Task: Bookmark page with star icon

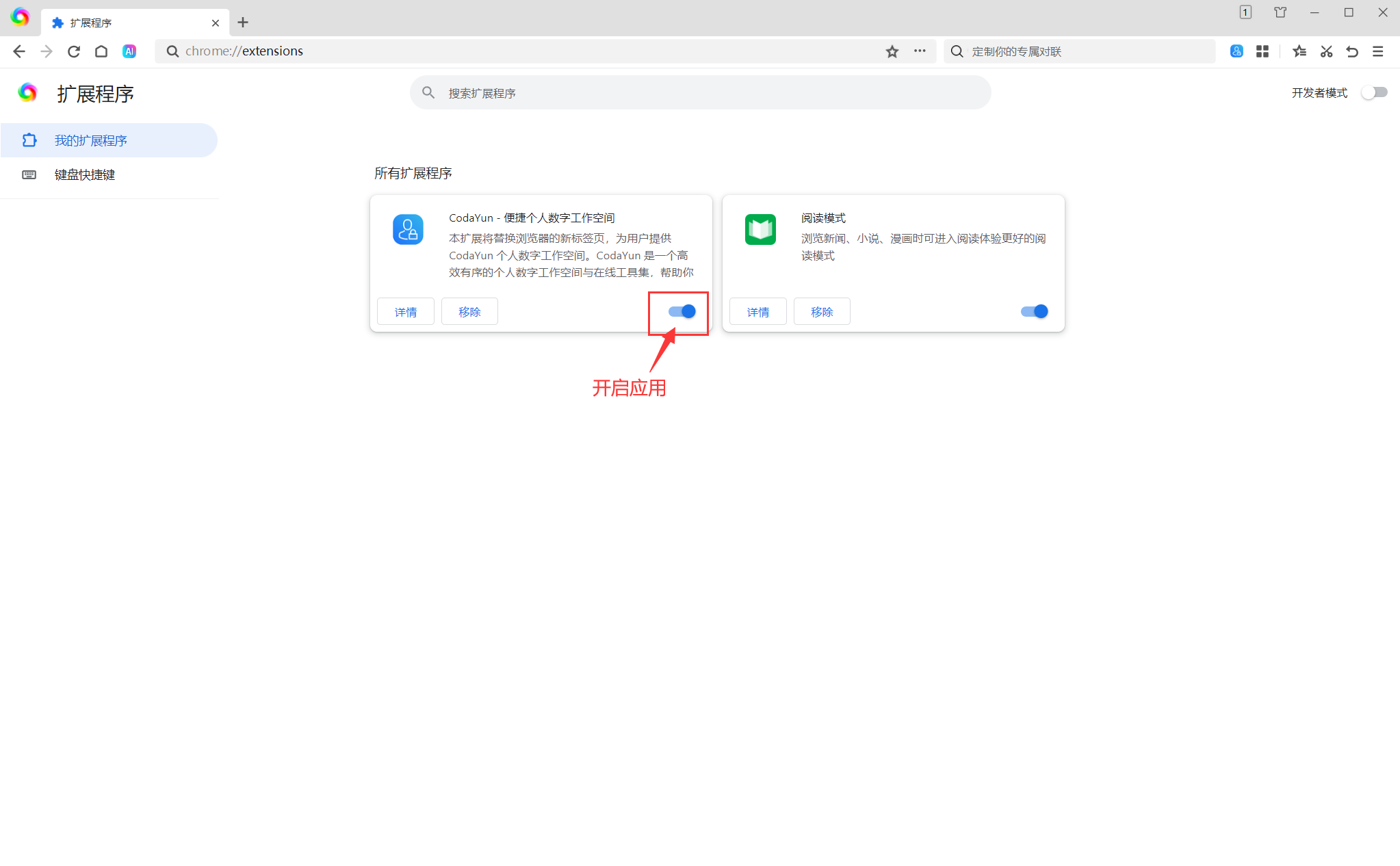Action: click(892, 51)
